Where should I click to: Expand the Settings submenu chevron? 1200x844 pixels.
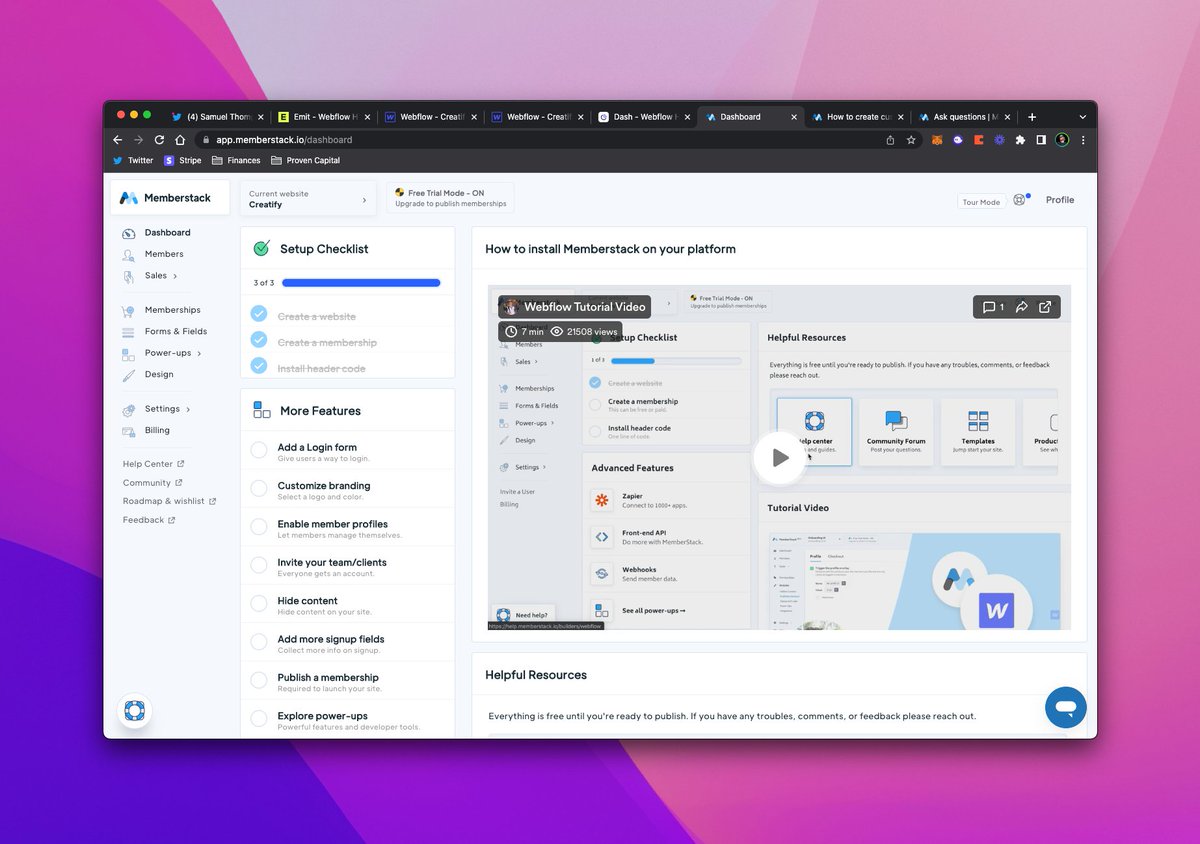coord(188,409)
